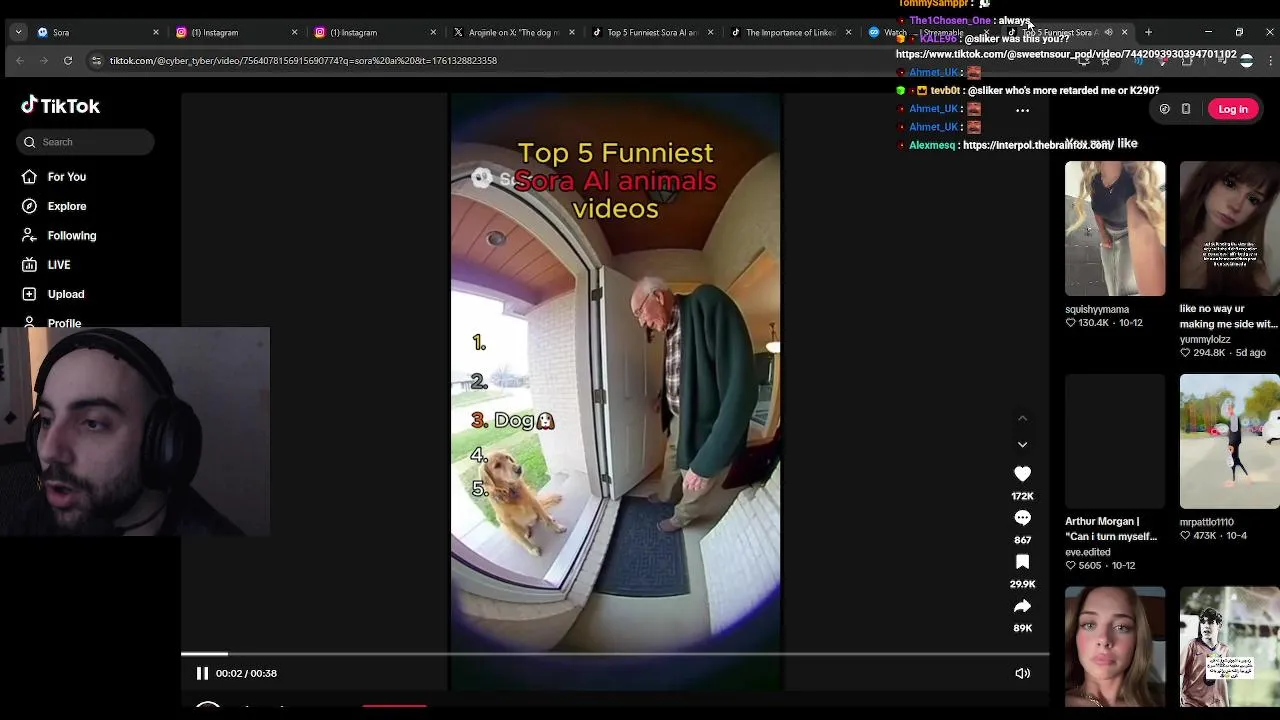
Task: Click the browser back arrow
Action: click(20, 60)
